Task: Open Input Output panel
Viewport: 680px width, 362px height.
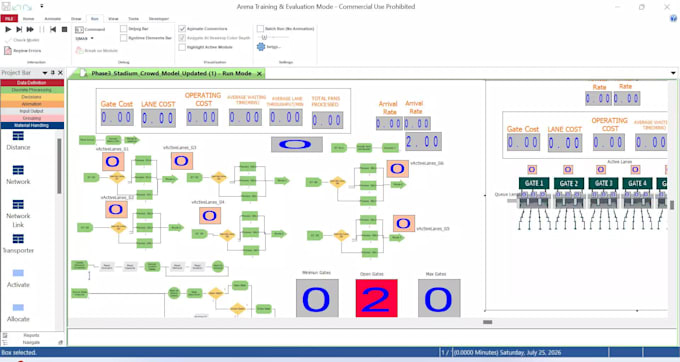Action: (x=32, y=111)
